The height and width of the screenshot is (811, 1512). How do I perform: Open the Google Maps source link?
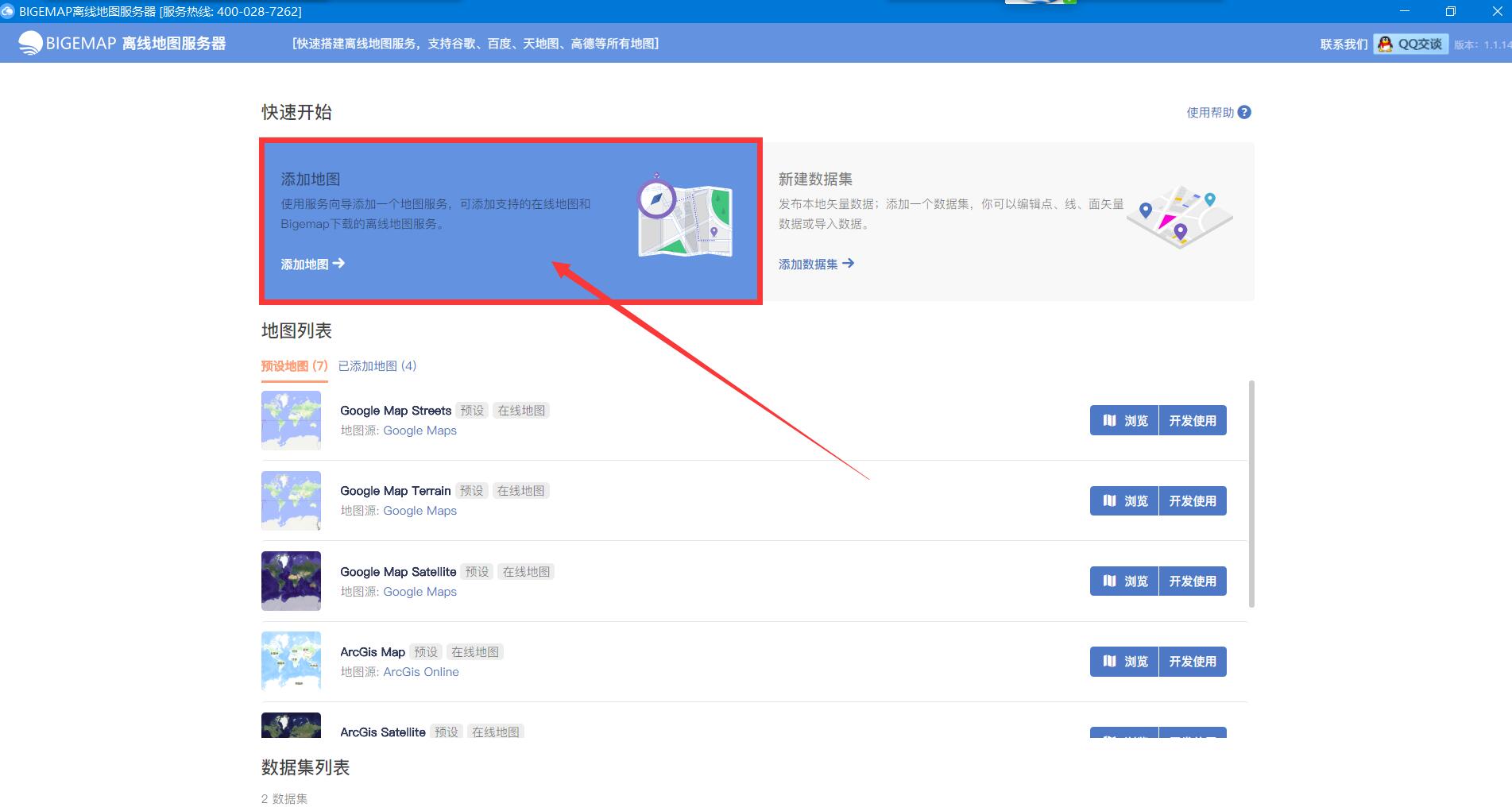point(420,430)
